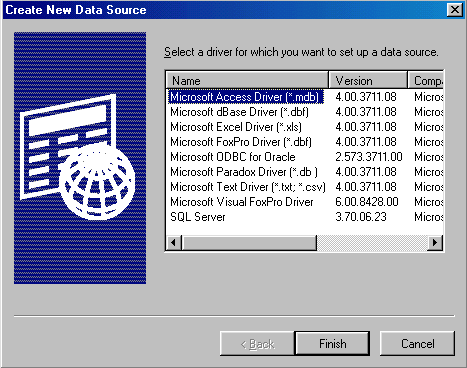The image size is (467, 368).
Task: Select the SQL Server driver
Action: [x=198, y=217]
